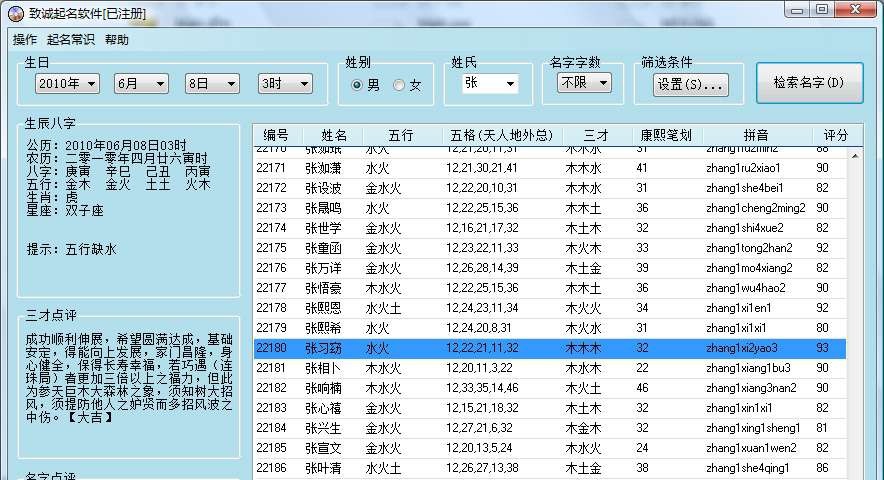The height and width of the screenshot is (480, 884).
Task: Select row 22177 张悟豪
Action: coord(550,288)
